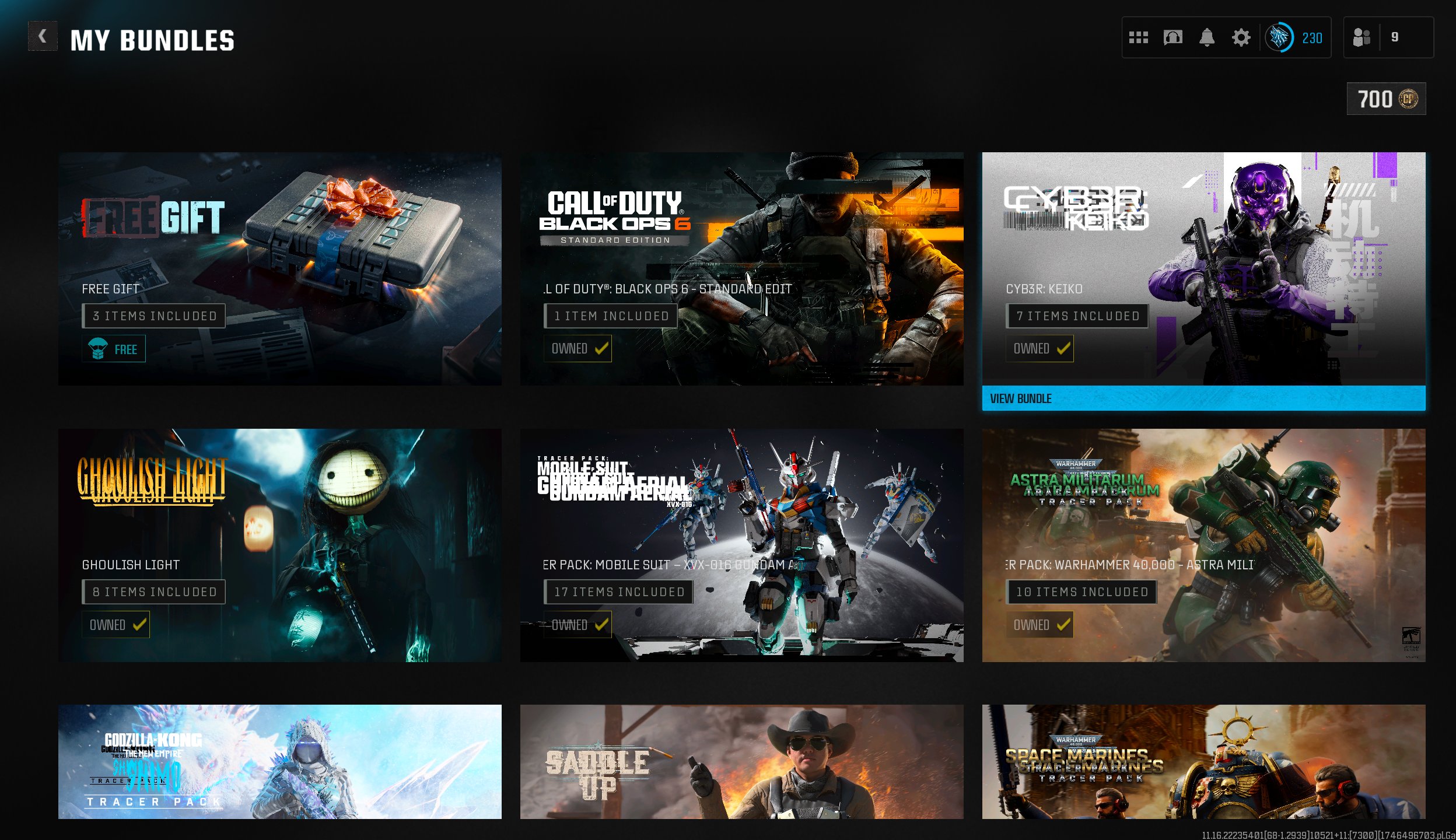1456x840 pixels.
Task: Open the settings gear
Action: (x=1241, y=38)
